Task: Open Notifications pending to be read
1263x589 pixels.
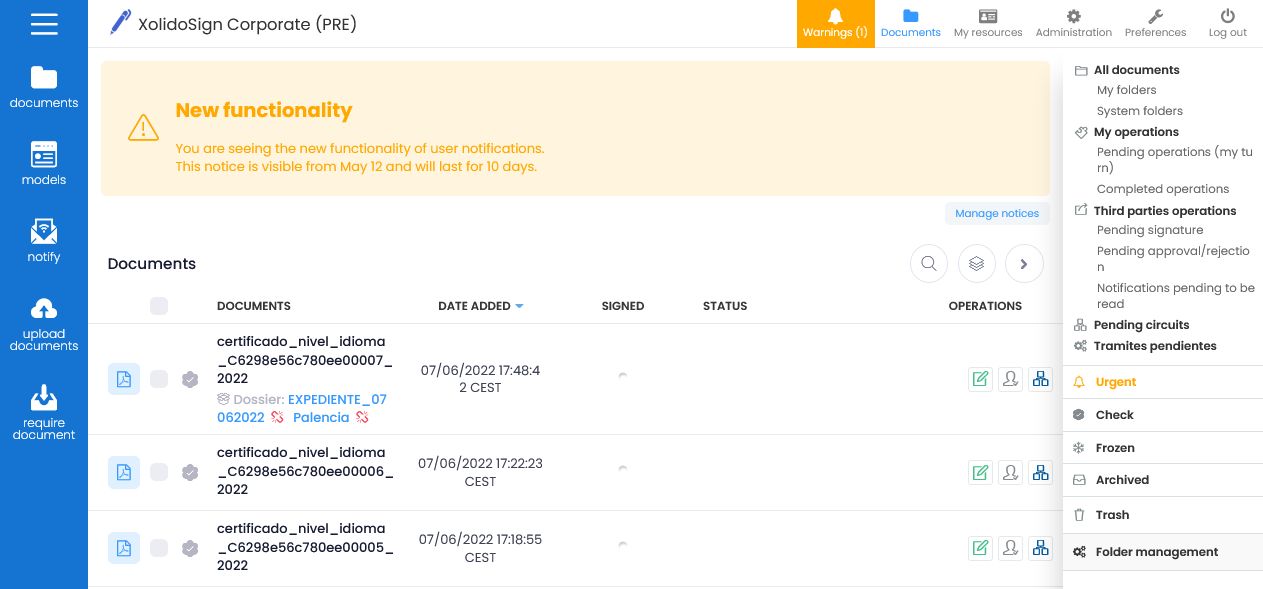Action: (1176, 296)
